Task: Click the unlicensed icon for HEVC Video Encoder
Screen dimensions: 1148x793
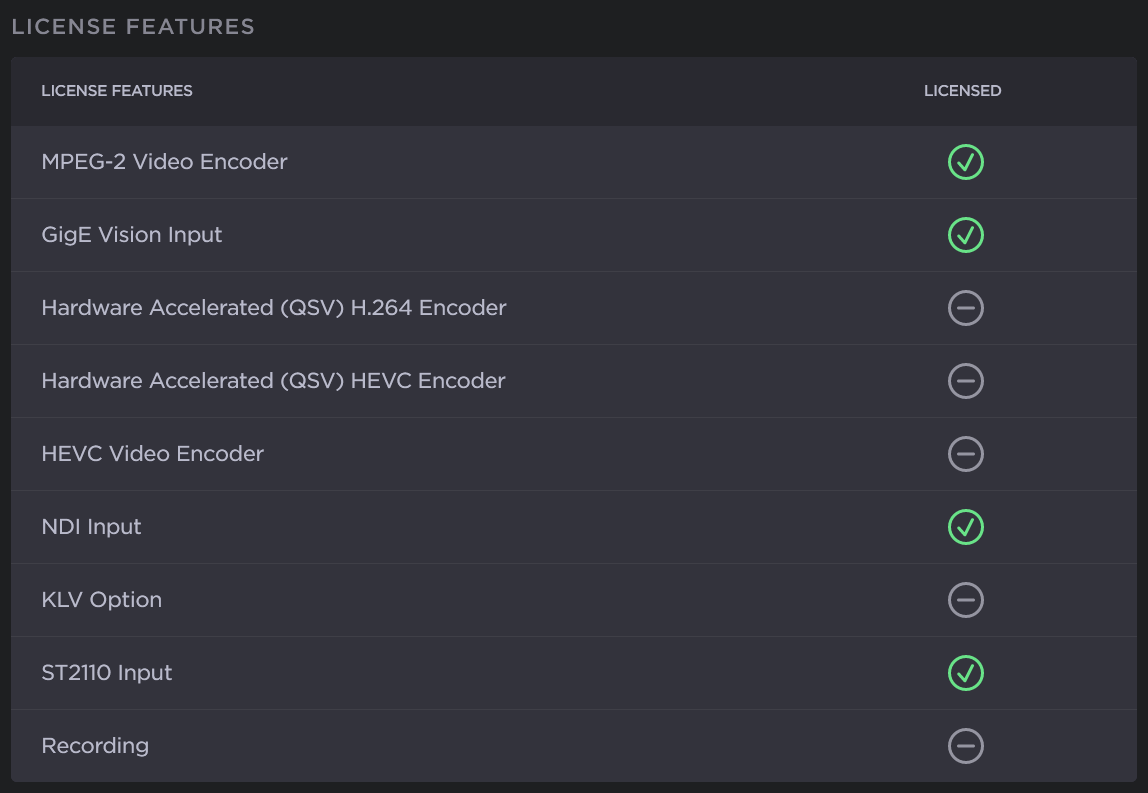Action: point(966,454)
